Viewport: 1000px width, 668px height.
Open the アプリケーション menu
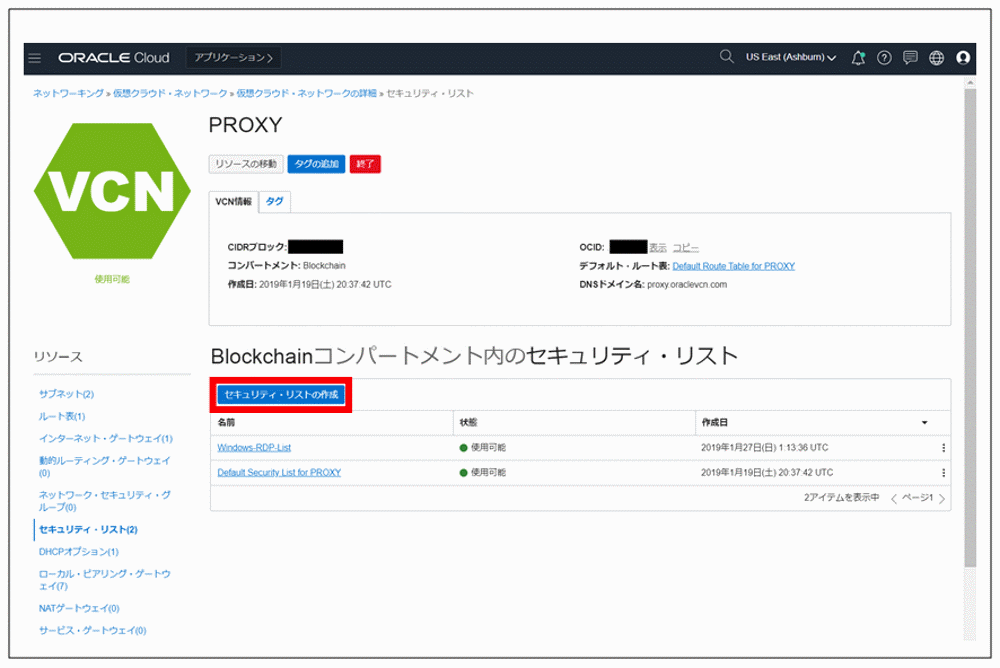pyautogui.click(x=233, y=58)
